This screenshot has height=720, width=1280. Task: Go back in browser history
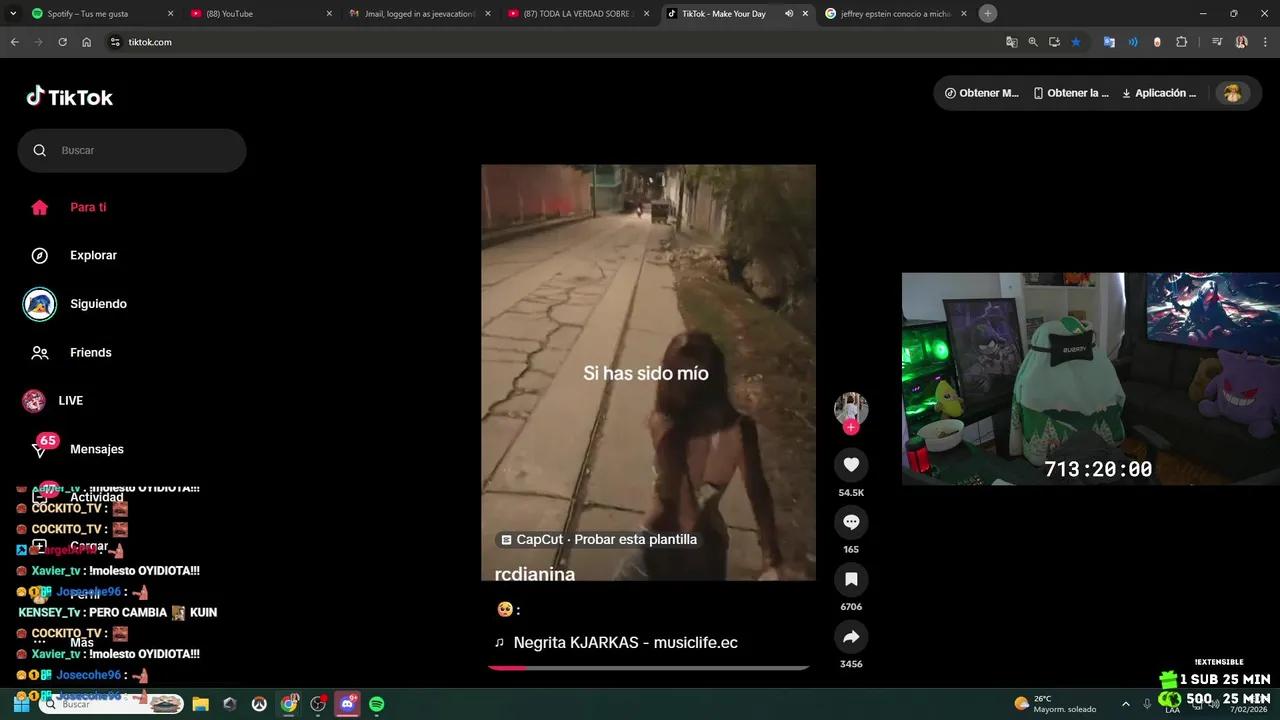tap(14, 42)
